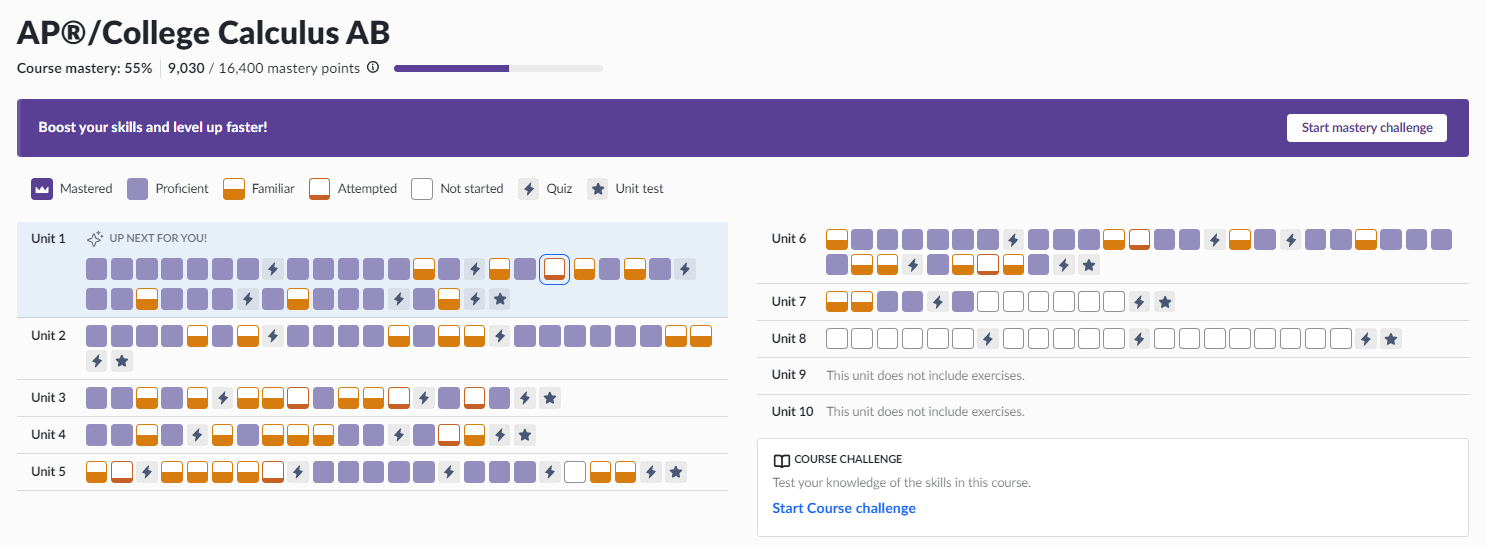
Task: Click the mastery points info icon
Action: (373, 68)
